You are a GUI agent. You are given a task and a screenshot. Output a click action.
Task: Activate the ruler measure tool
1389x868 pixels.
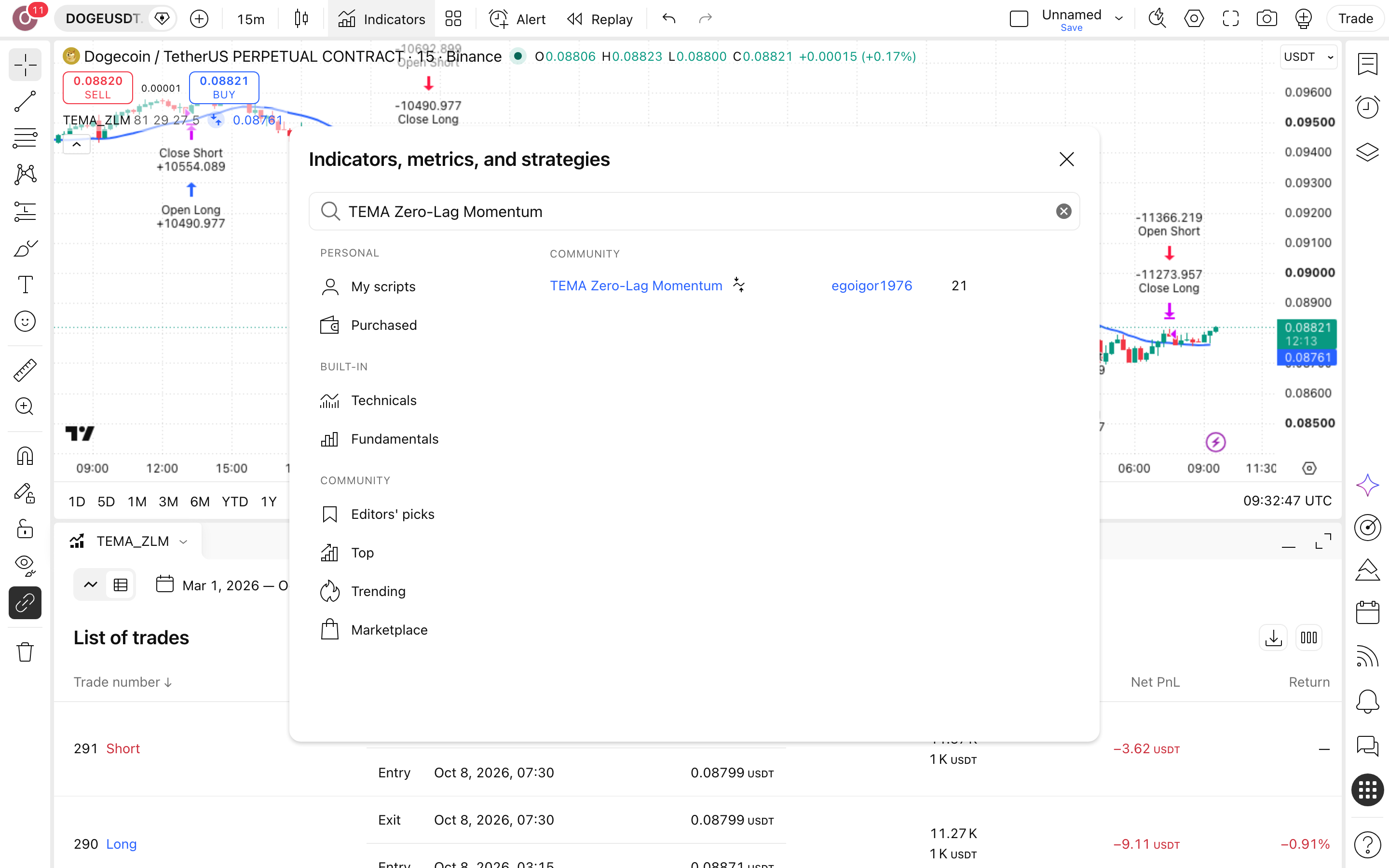tap(25, 370)
